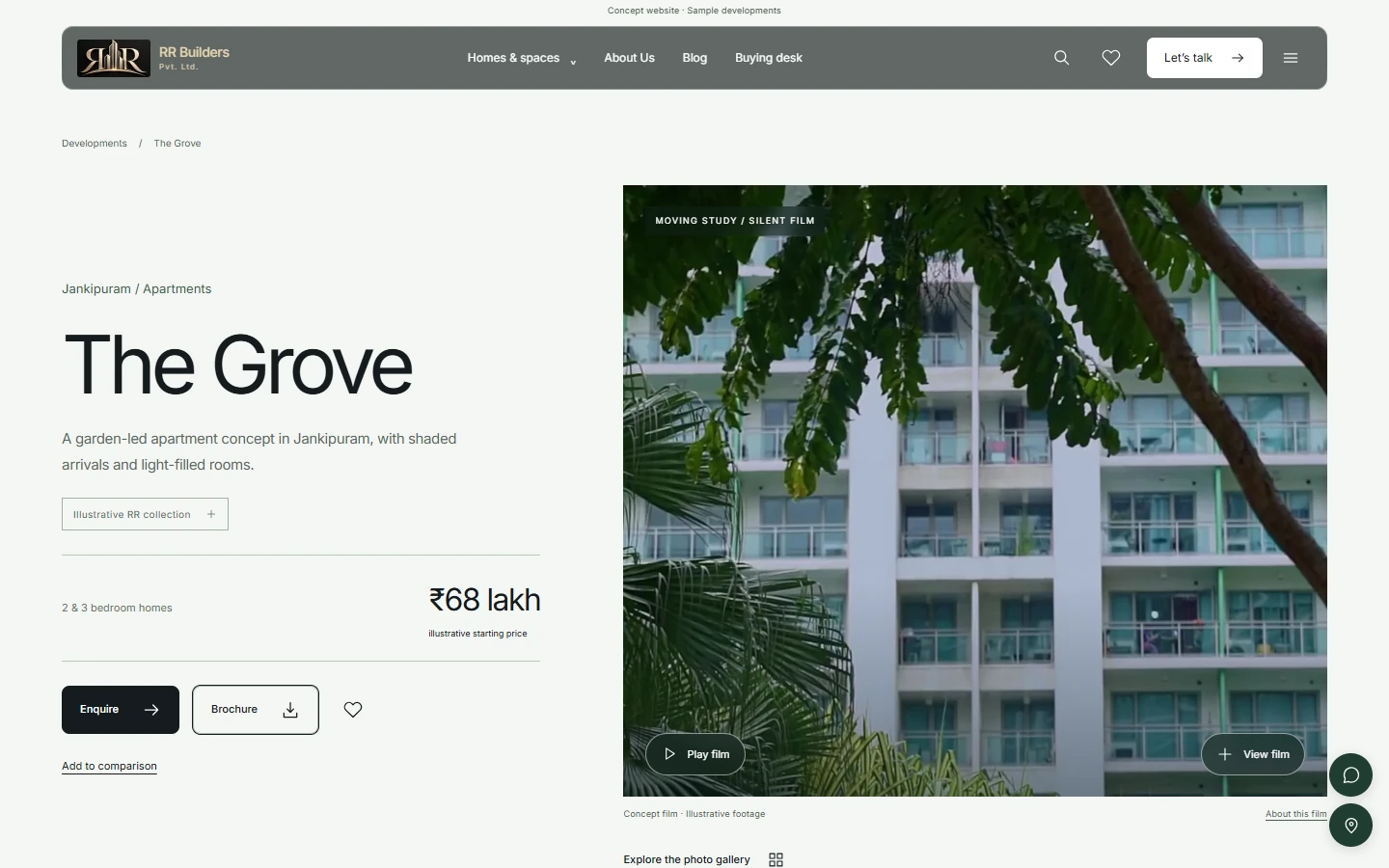Click the Enquire button
This screenshot has height=868, width=1389.
[121, 710]
